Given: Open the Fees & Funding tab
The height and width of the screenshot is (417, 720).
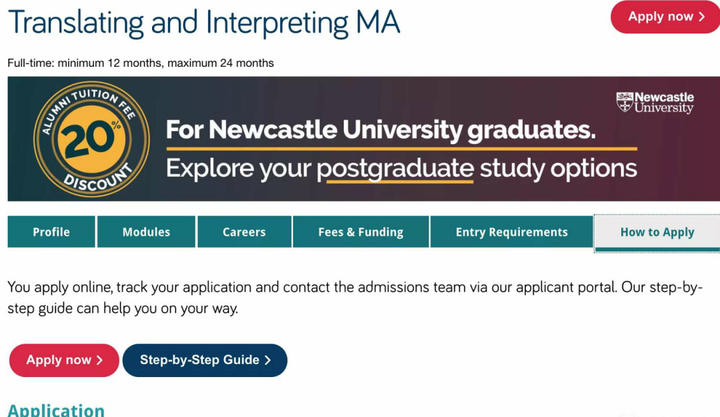Looking at the screenshot, I should pos(360,232).
